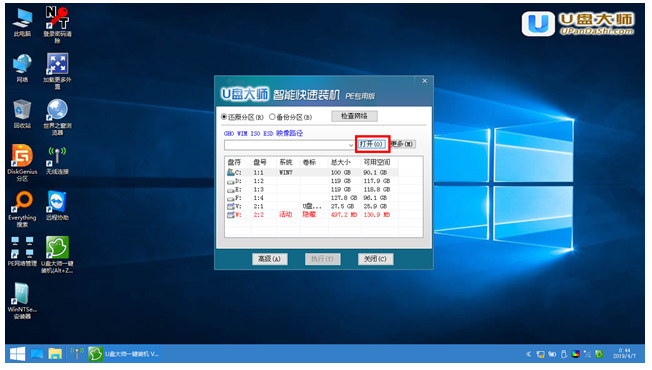Image resolution: width=652 pixels, height=370 pixels.
Task: Click the 117.9 GB free space cell
Action: click(377, 181)
